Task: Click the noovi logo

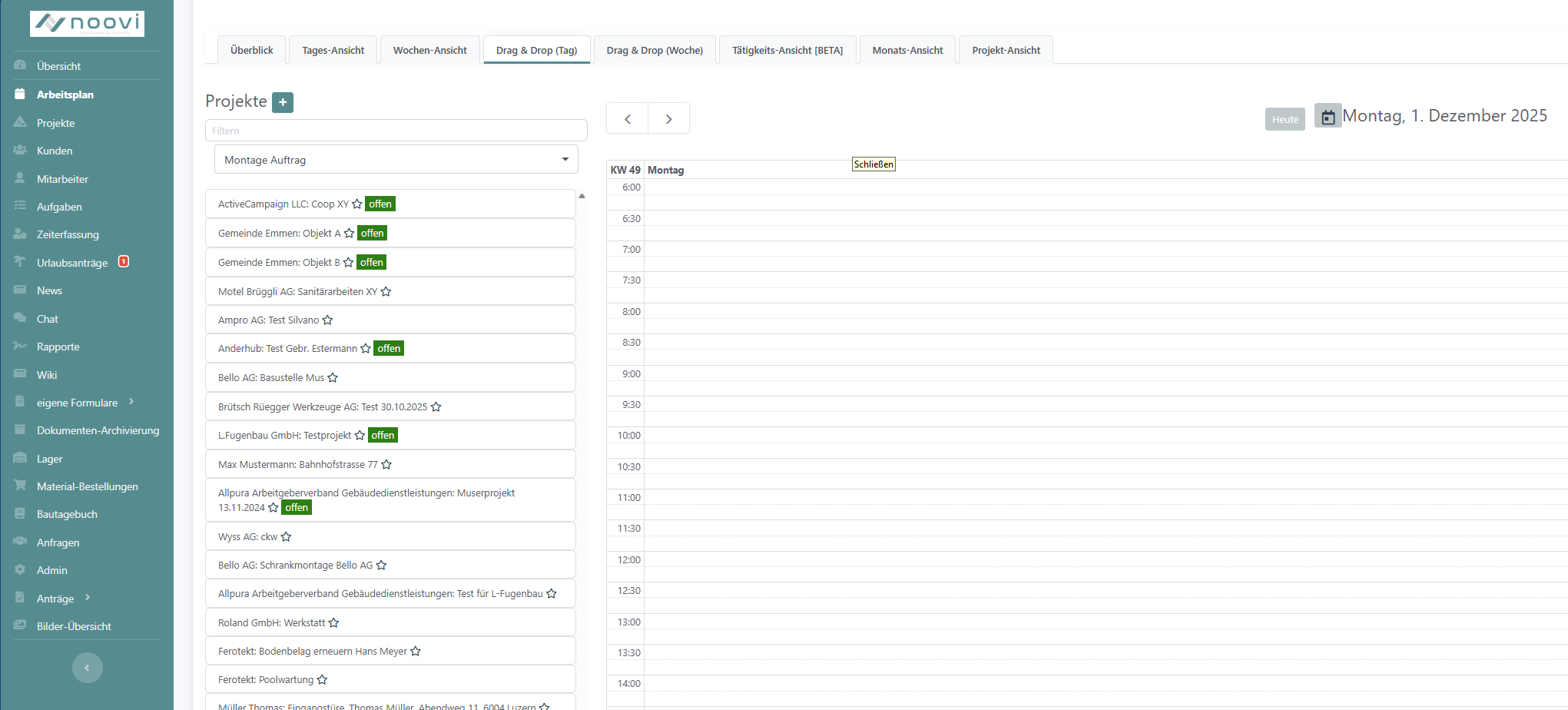Action: pyautogui.click(x=87, y=24)
